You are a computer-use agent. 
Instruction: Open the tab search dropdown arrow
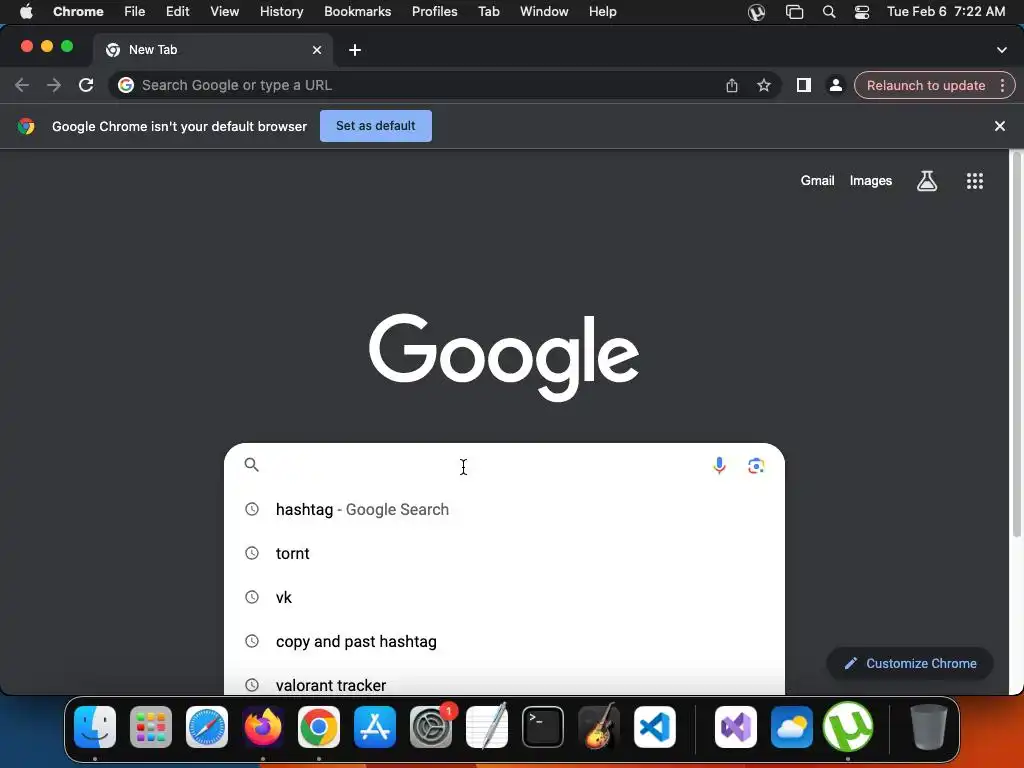pyautogui.click(x=1001, y=50)
